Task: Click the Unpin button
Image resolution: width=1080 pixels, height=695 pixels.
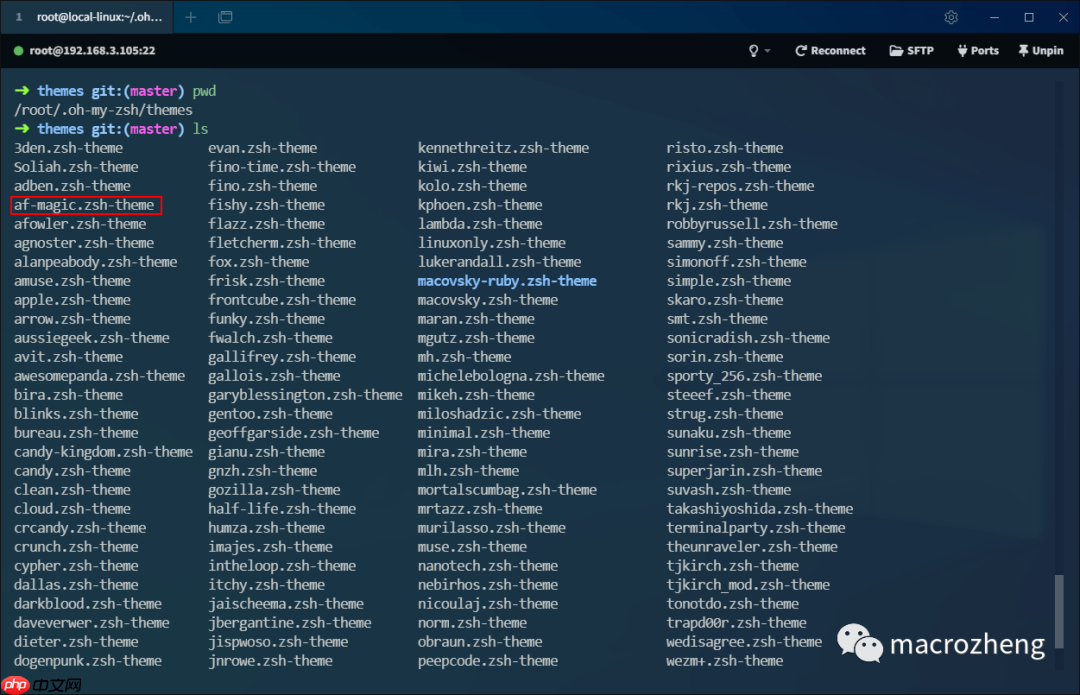Action: click(x=1041, y=51)
